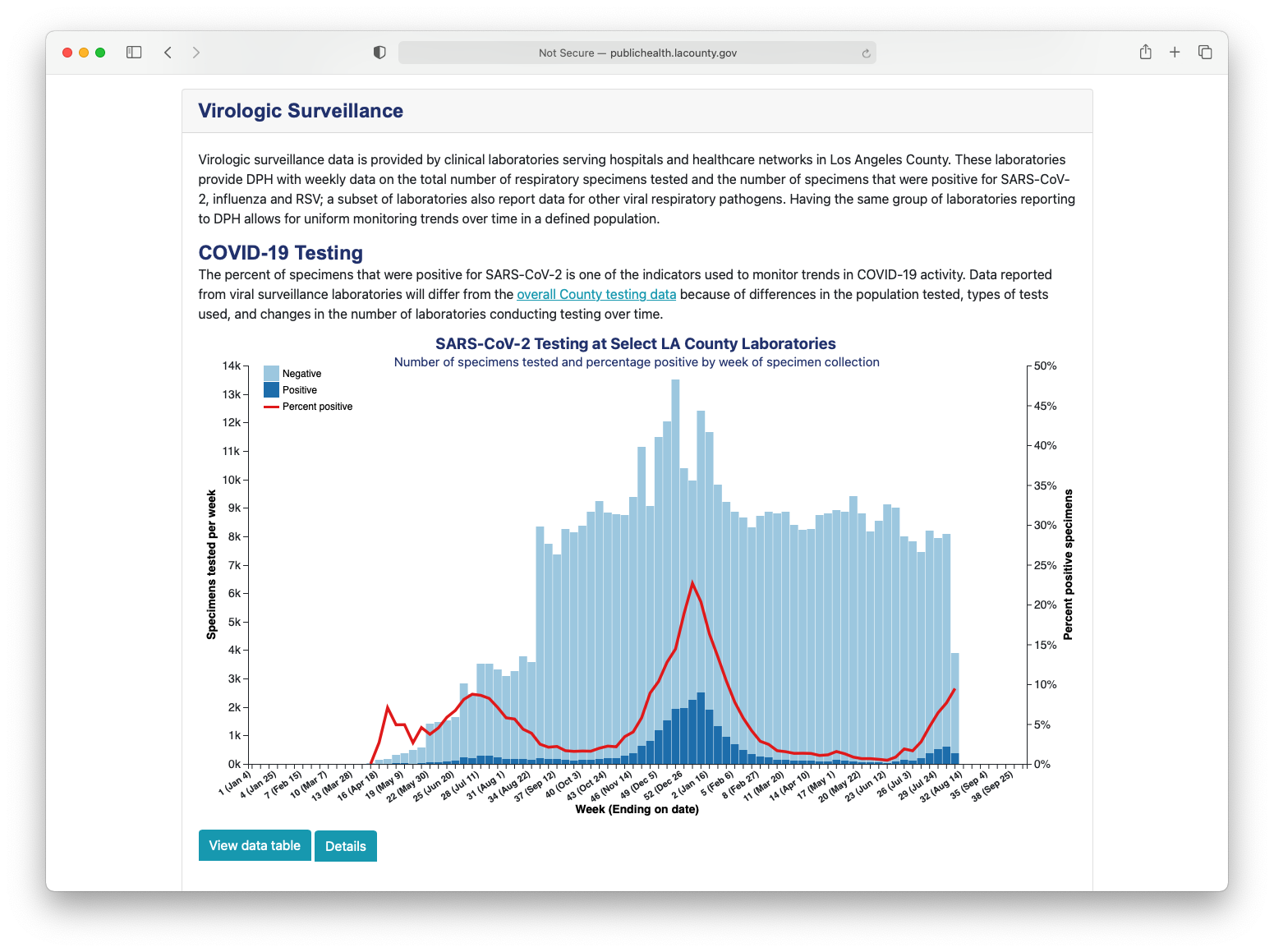Go back with the back arrow
Viewport: 1274px width, 952px height.
pyautogui.click(x=168, y=53)
